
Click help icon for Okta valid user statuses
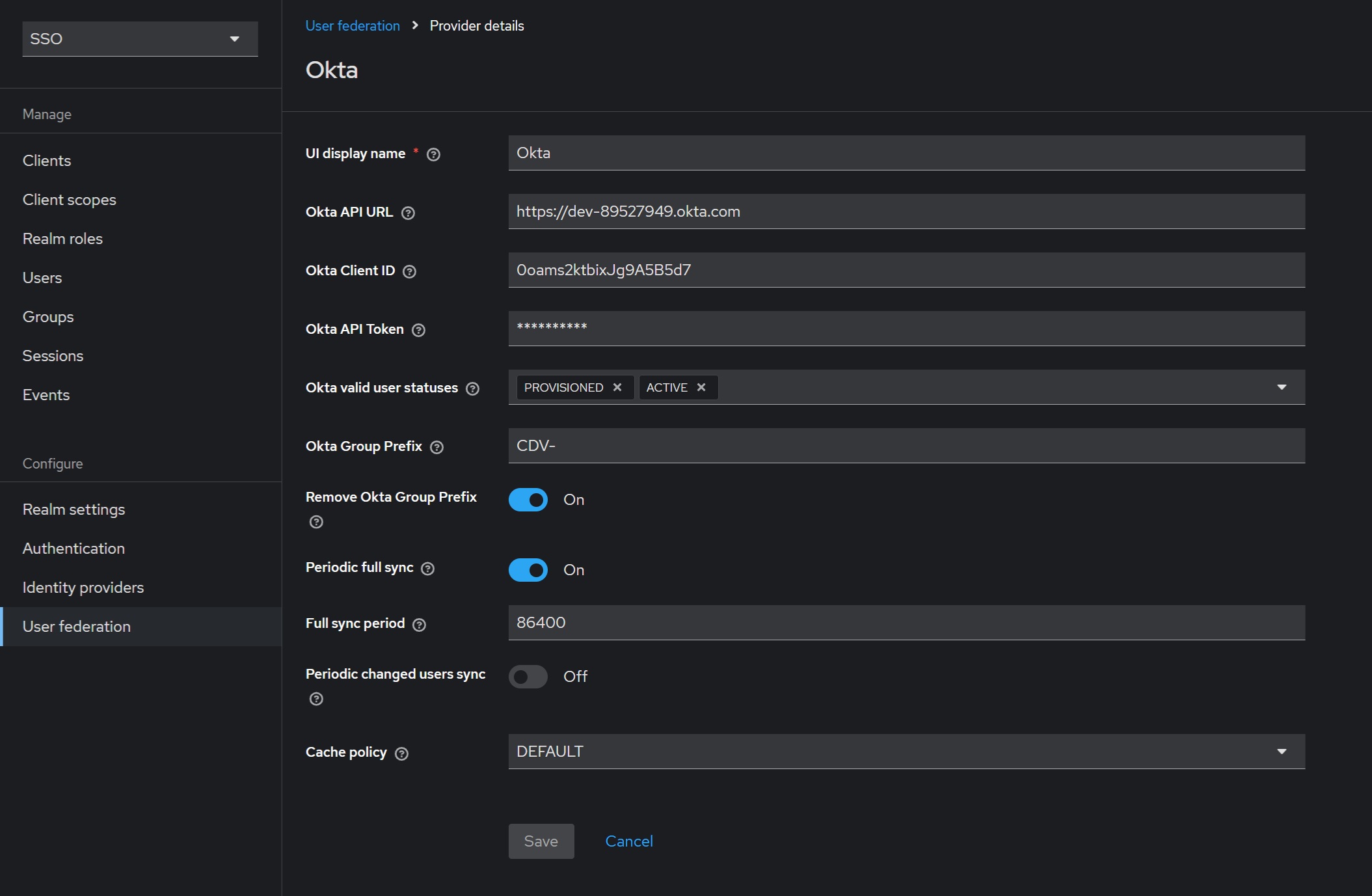(473, 388)
